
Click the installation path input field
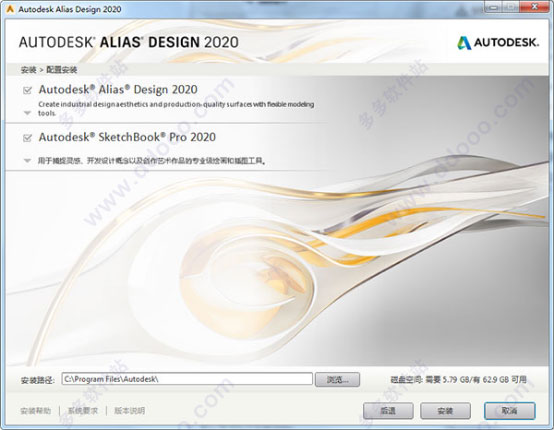pos(187,379)
